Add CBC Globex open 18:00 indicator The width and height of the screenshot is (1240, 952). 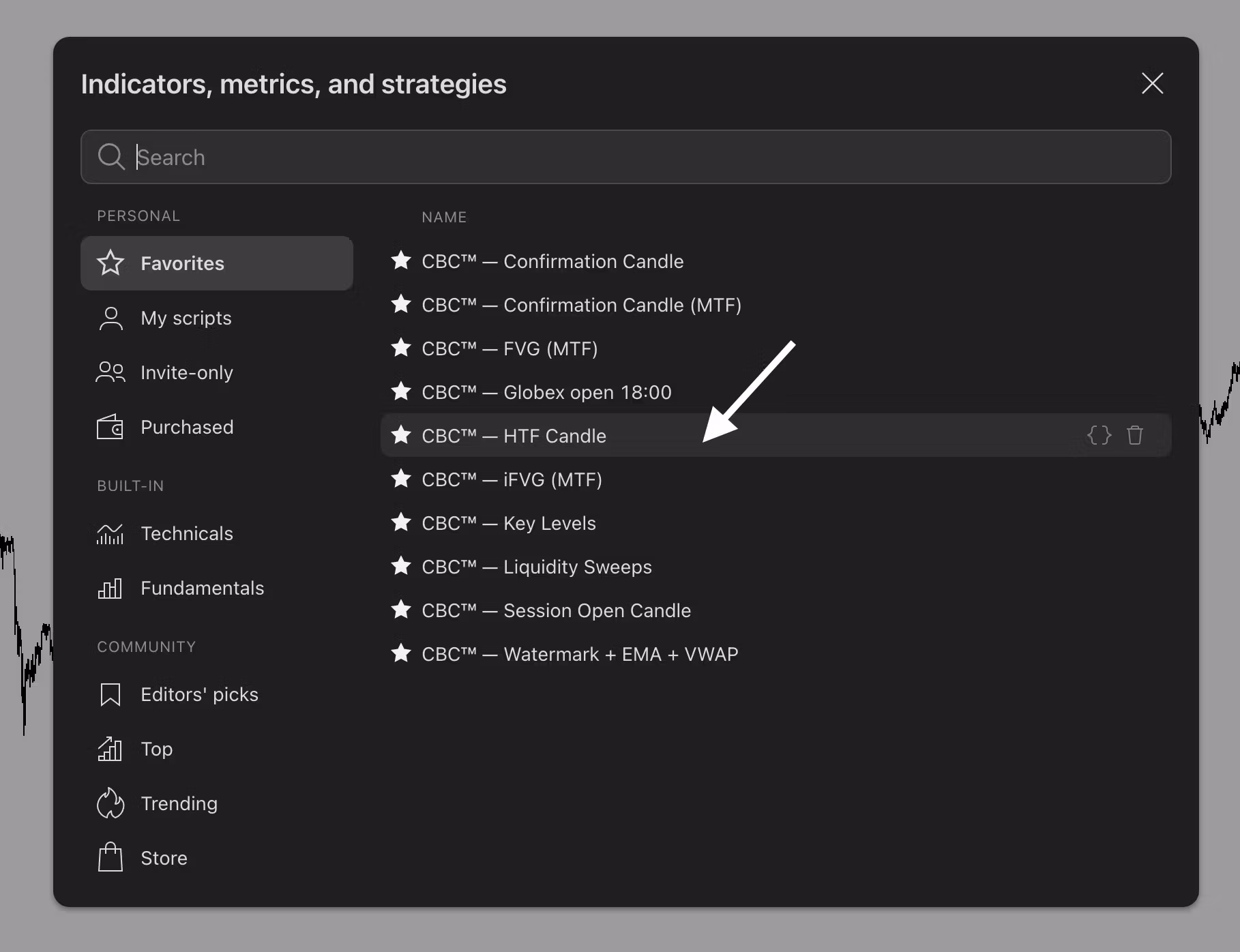[587, 392]
